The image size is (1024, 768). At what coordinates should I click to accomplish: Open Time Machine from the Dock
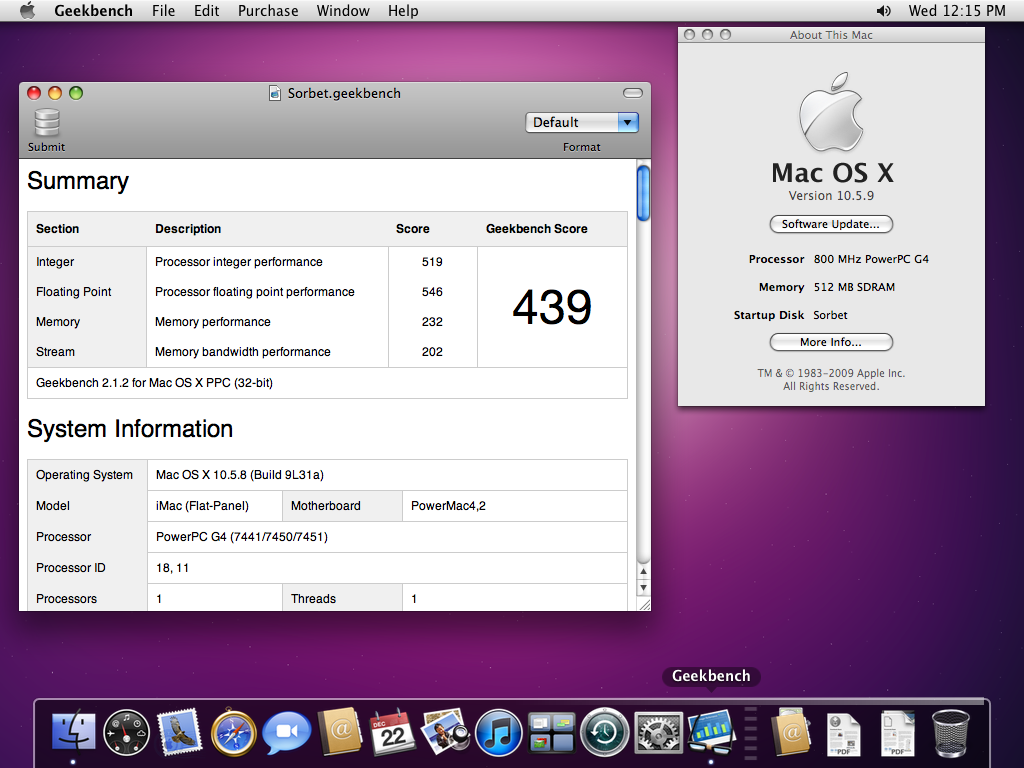pos(605,733)
